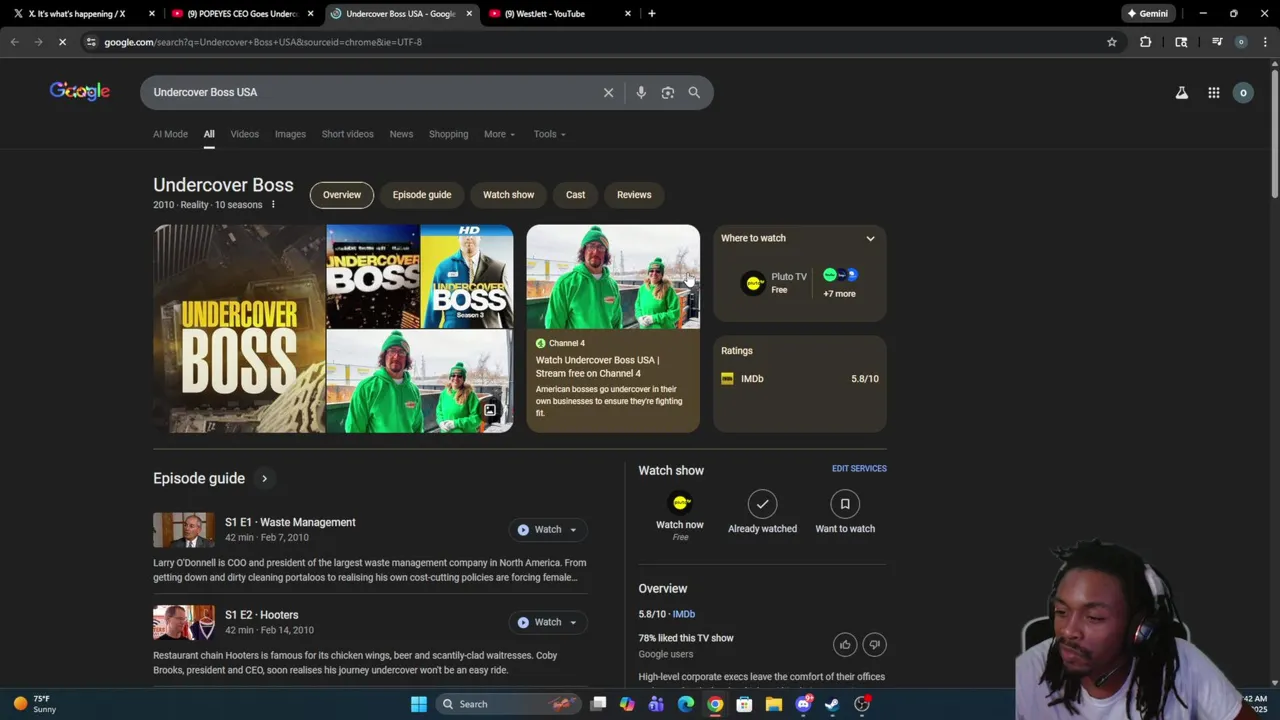
Task: Open the tab search icon in Chrome toolbar
Action: pyautogui.click(x=1181, y=42)
